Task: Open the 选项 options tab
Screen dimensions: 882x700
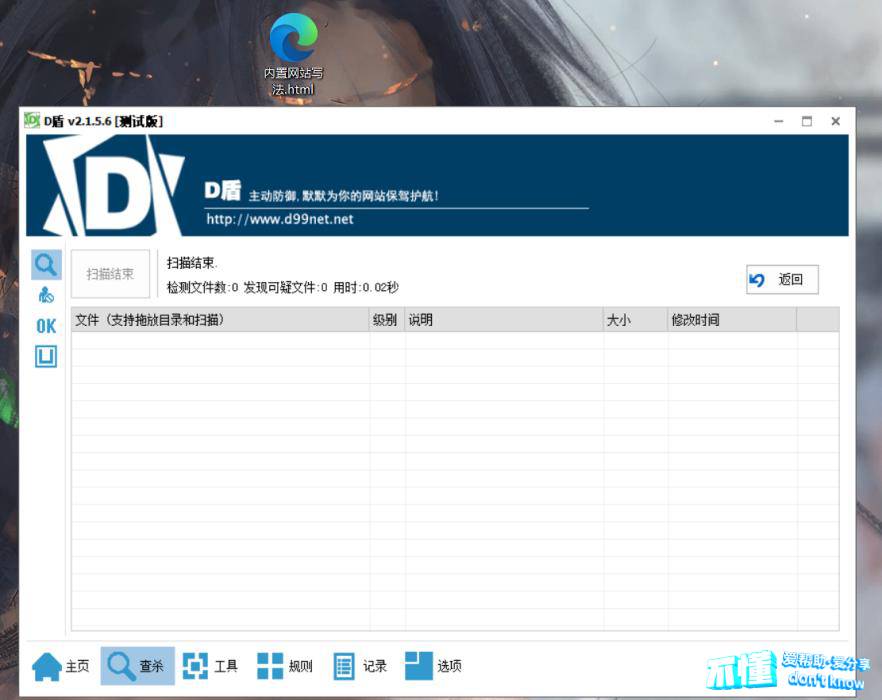Action: 434,666
